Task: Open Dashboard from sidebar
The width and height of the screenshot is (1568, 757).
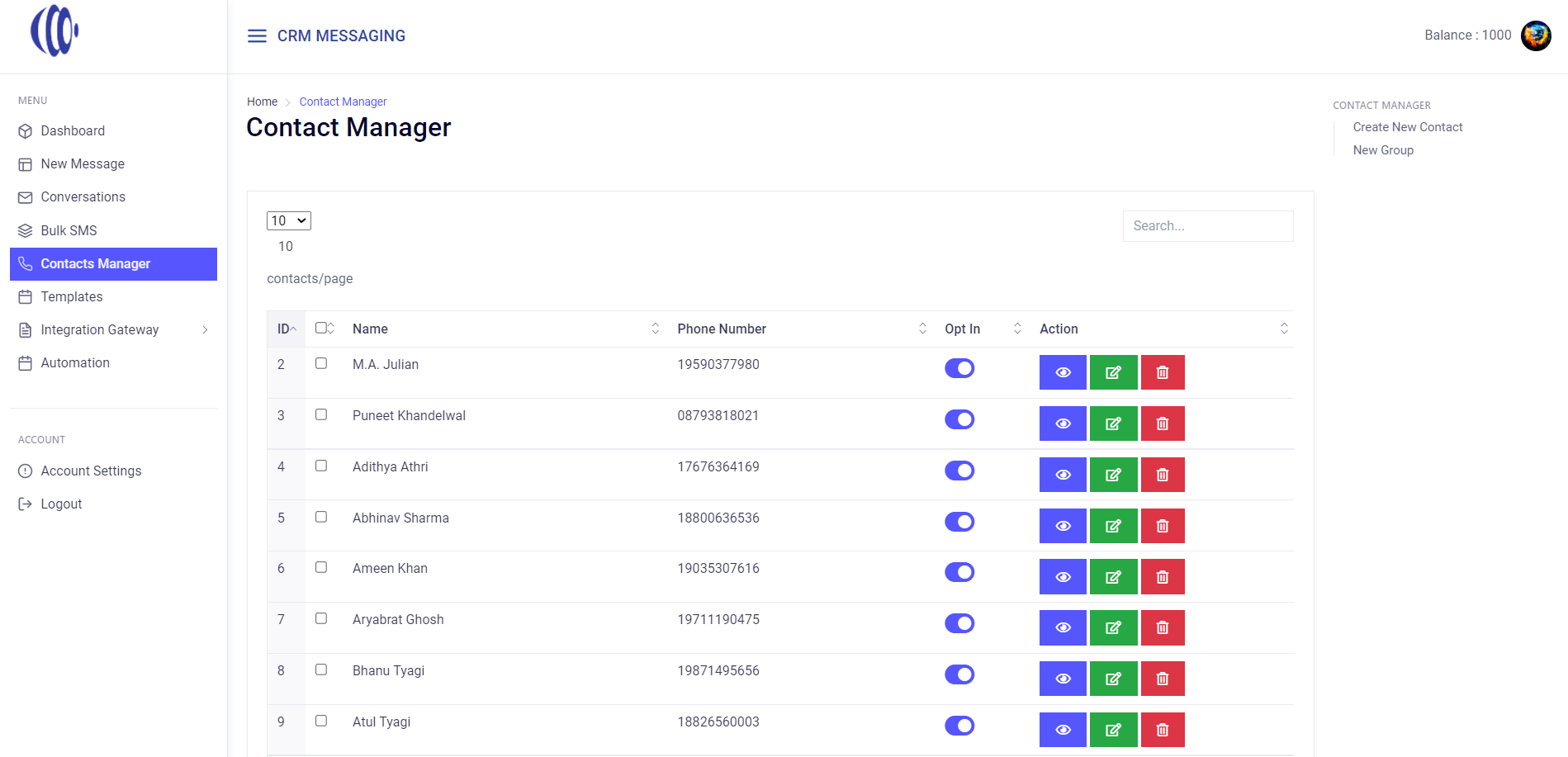Action: pos(113,130)
